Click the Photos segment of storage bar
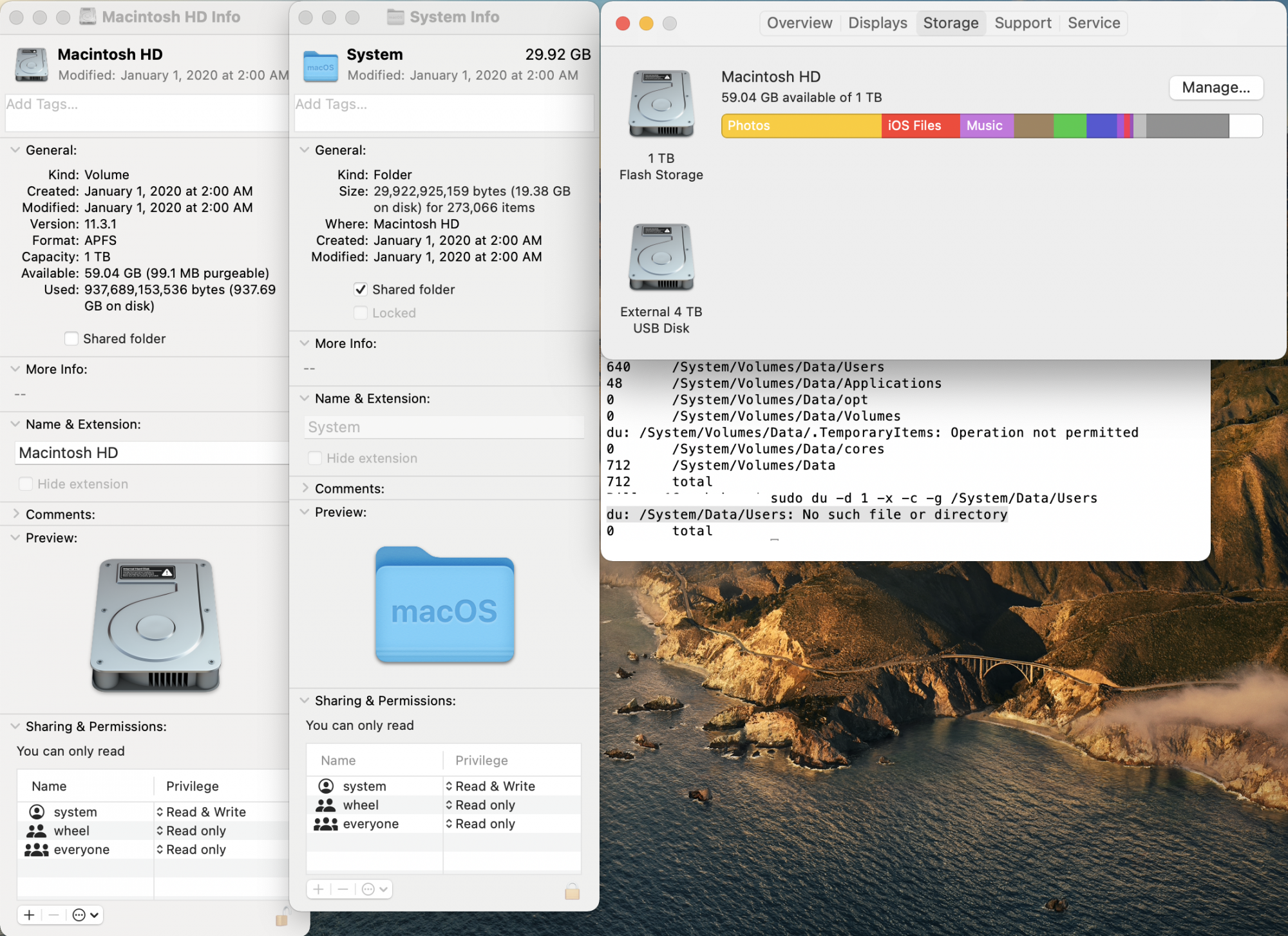The height and width of the screenshot is (936, 1288). click(800, 126)
